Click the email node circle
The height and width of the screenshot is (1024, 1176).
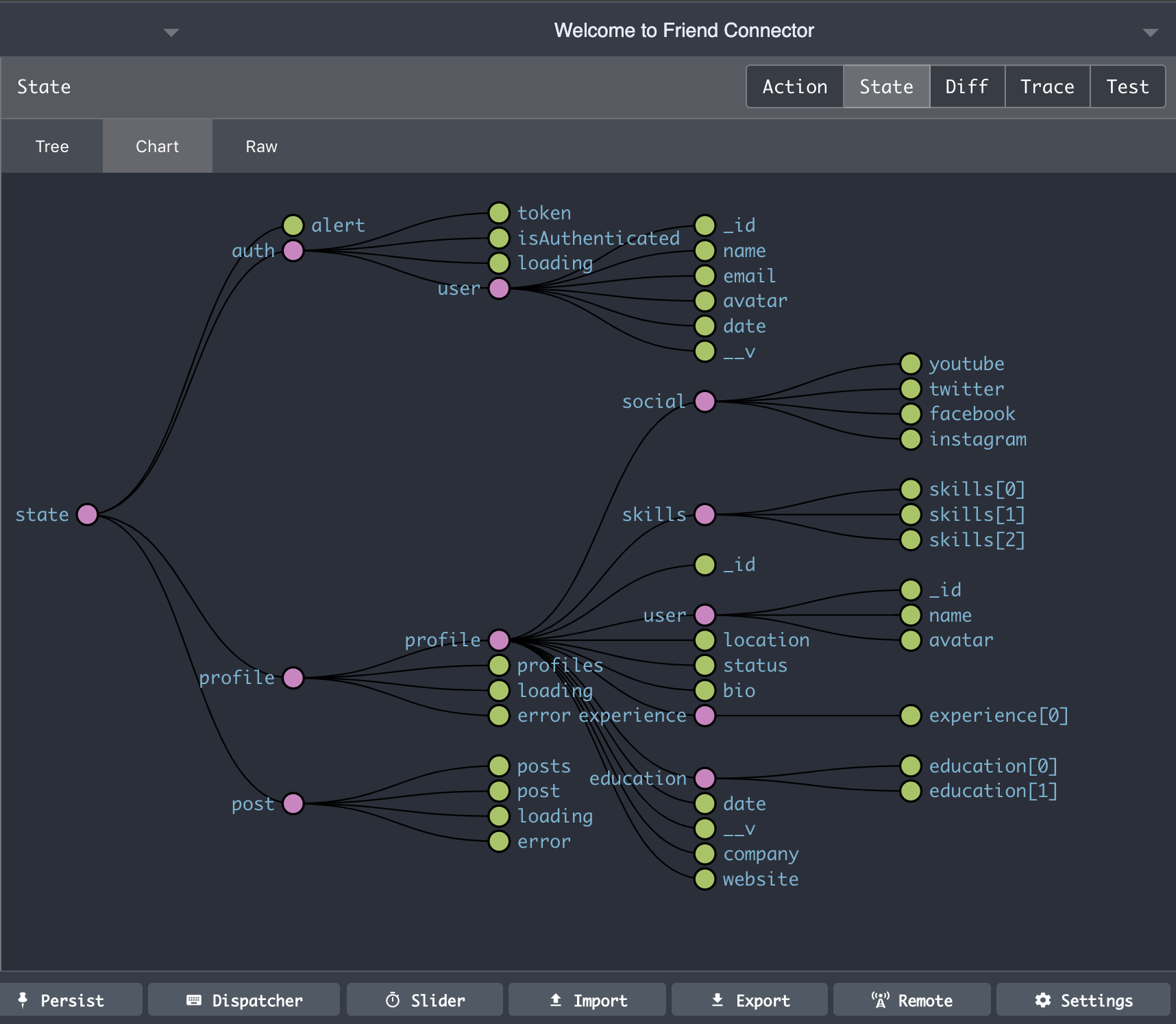pyautogui.click(x=705, y=276)
